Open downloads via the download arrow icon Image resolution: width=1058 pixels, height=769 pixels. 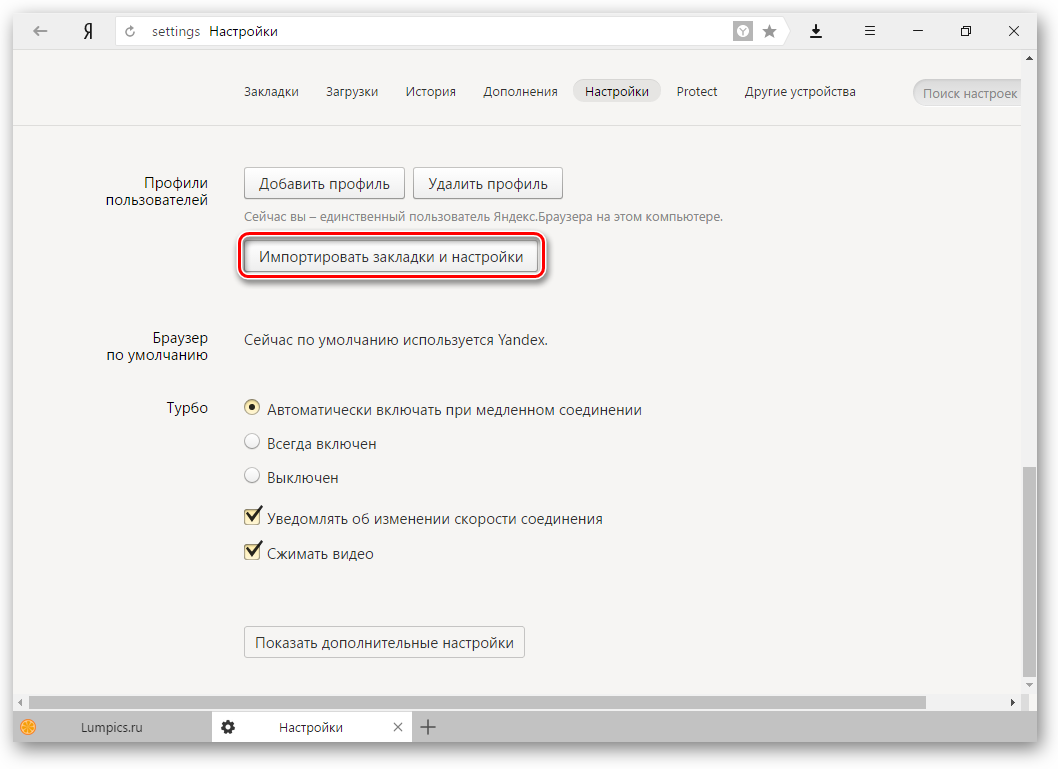816,31
